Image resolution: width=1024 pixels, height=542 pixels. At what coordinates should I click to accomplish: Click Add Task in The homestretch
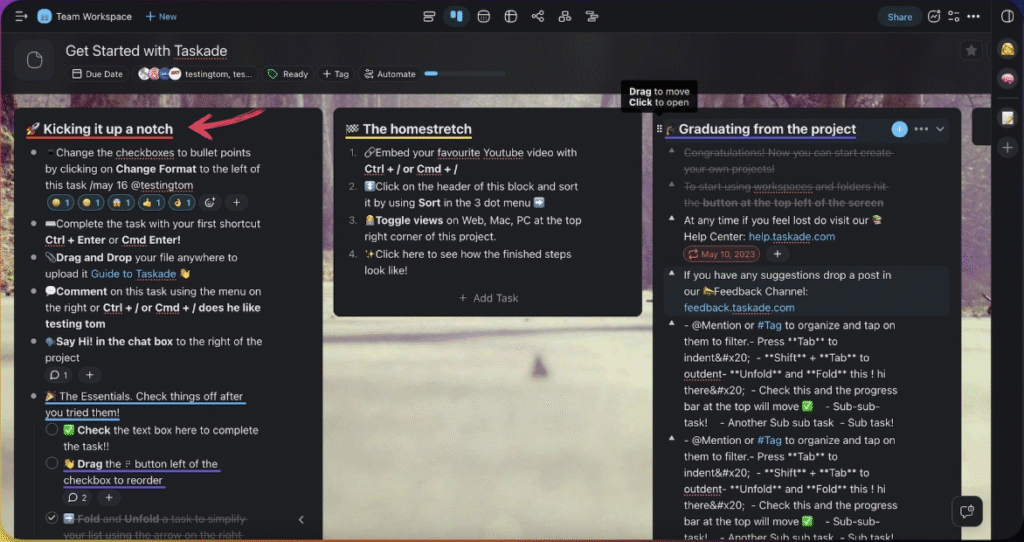point(488,298)
